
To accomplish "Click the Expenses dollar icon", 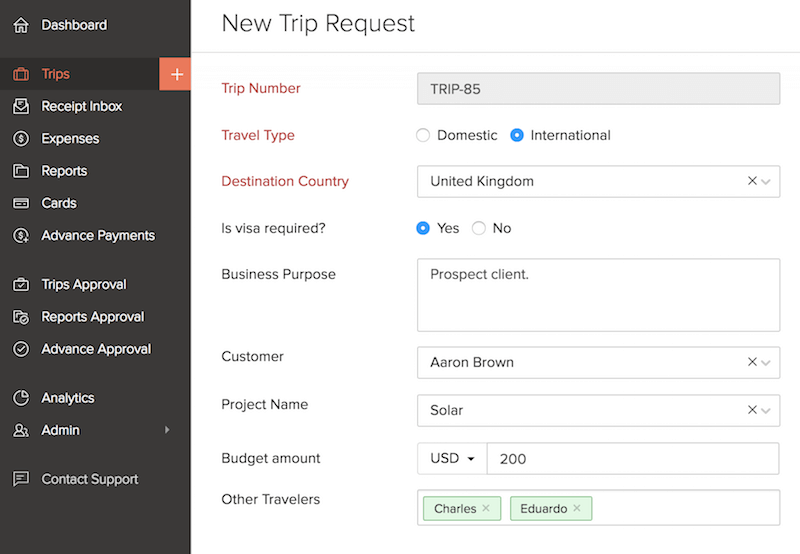I will click(21, 139).
